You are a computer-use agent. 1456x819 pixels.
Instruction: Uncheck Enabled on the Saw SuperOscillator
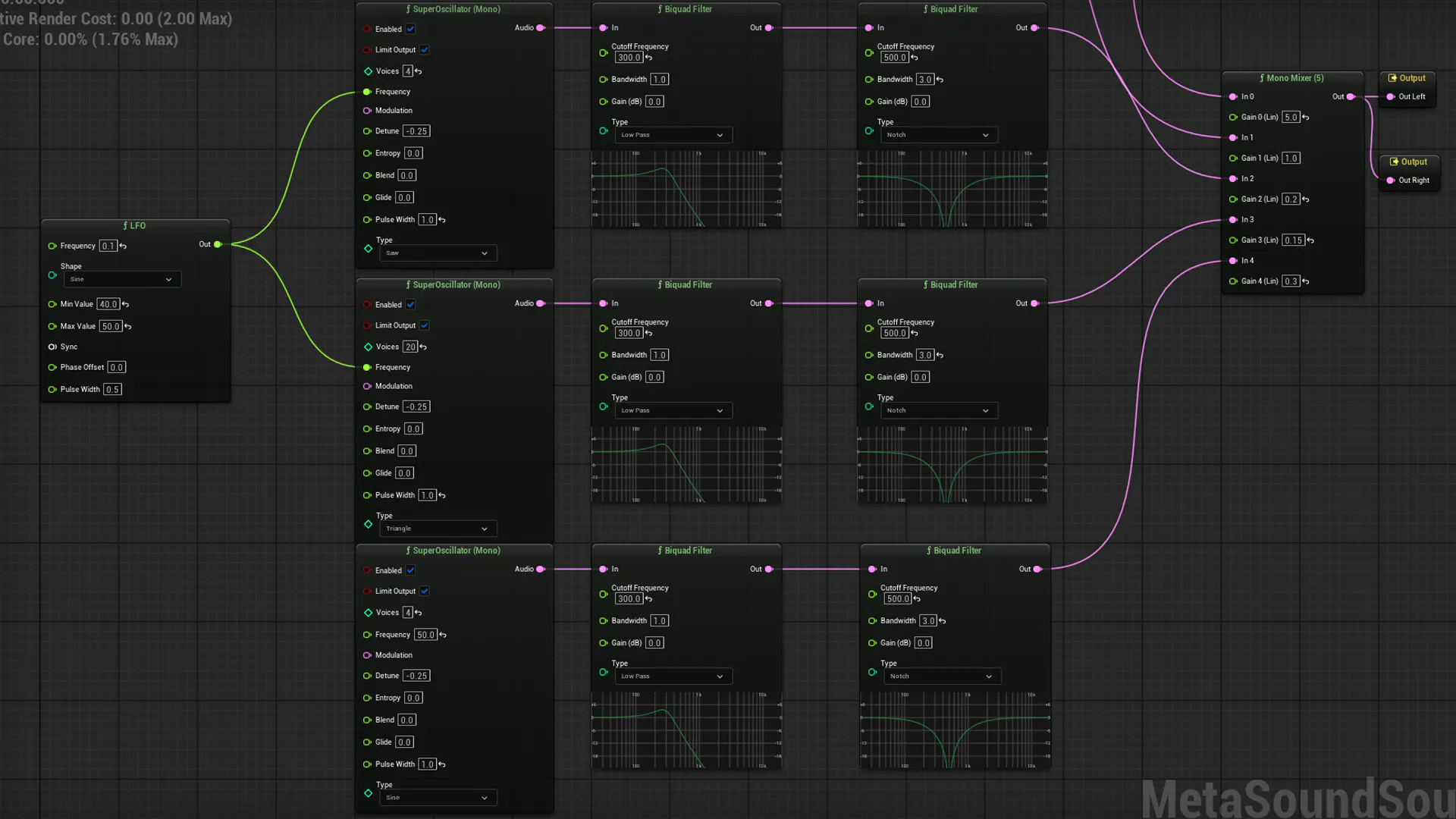pos(410,29)
